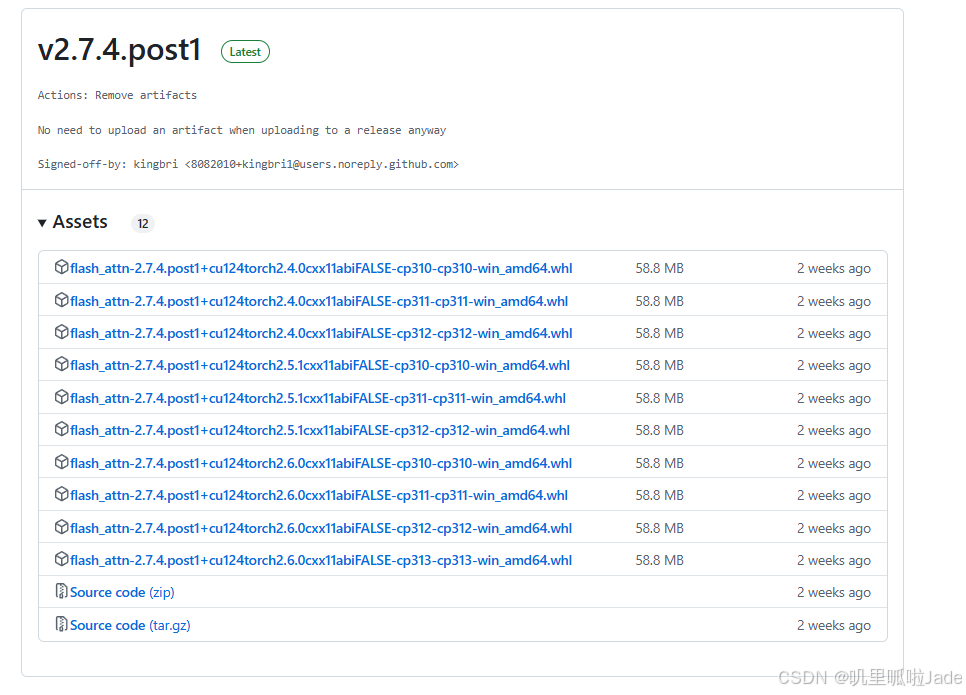Click package icon for torch2.4.0 cp310 wheel

pos(61,267)
